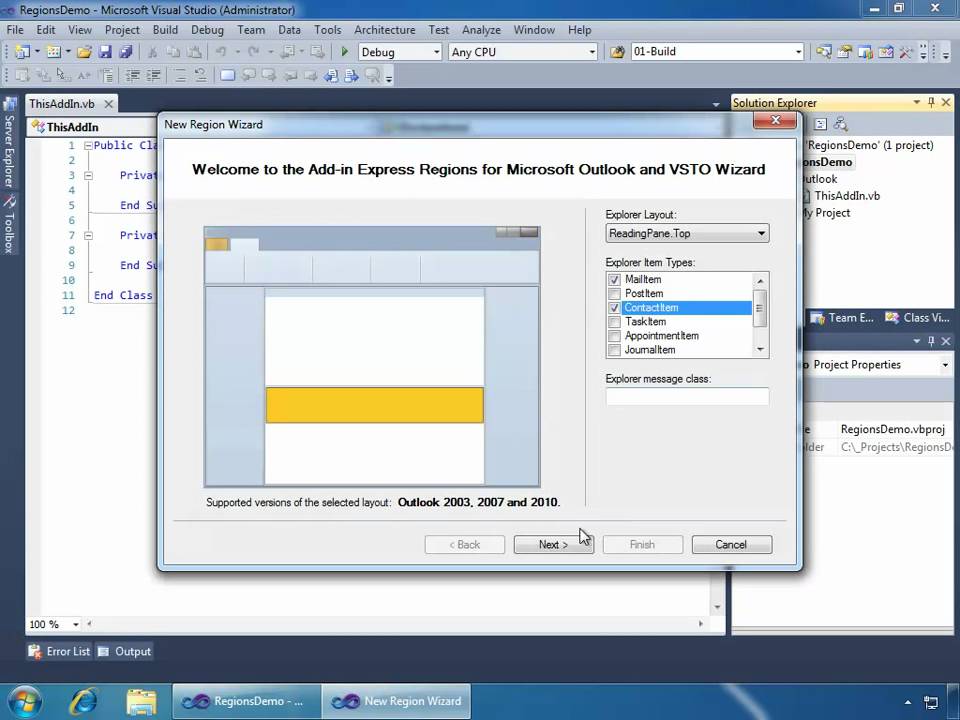The height and width of the screenshot is (720, 960).
Task: Click down arrow on Explorer Item Types scrollbar
Action: click(x=760, y=350)
